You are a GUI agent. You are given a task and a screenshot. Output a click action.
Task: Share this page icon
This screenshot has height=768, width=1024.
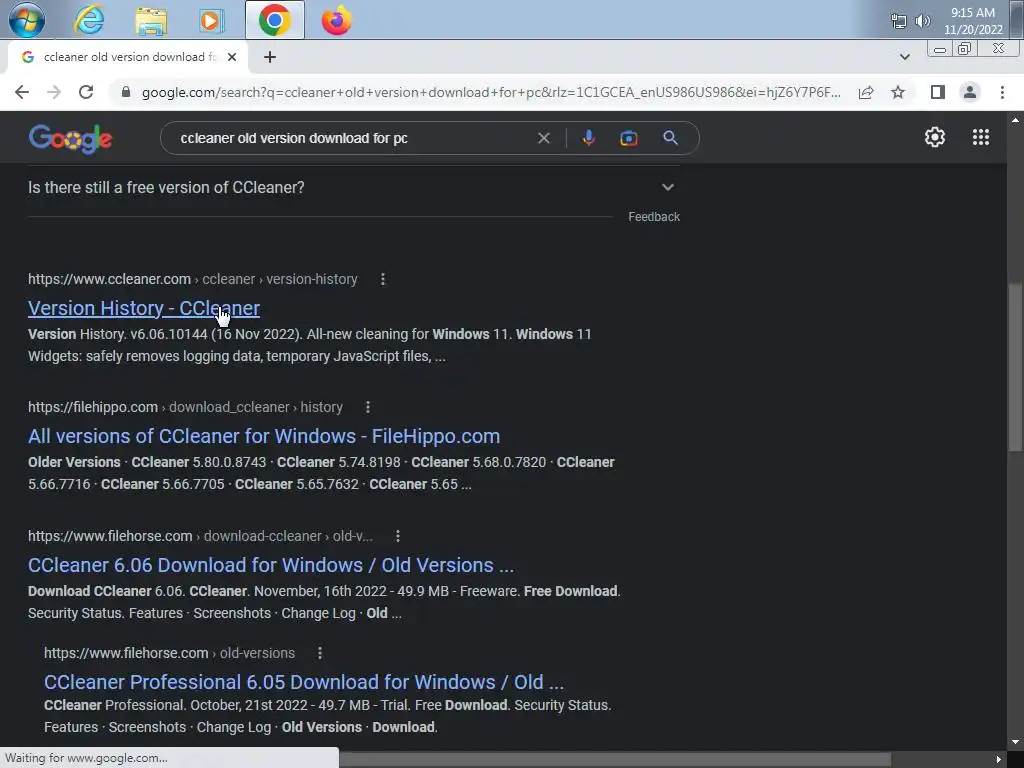coord(866,92)
